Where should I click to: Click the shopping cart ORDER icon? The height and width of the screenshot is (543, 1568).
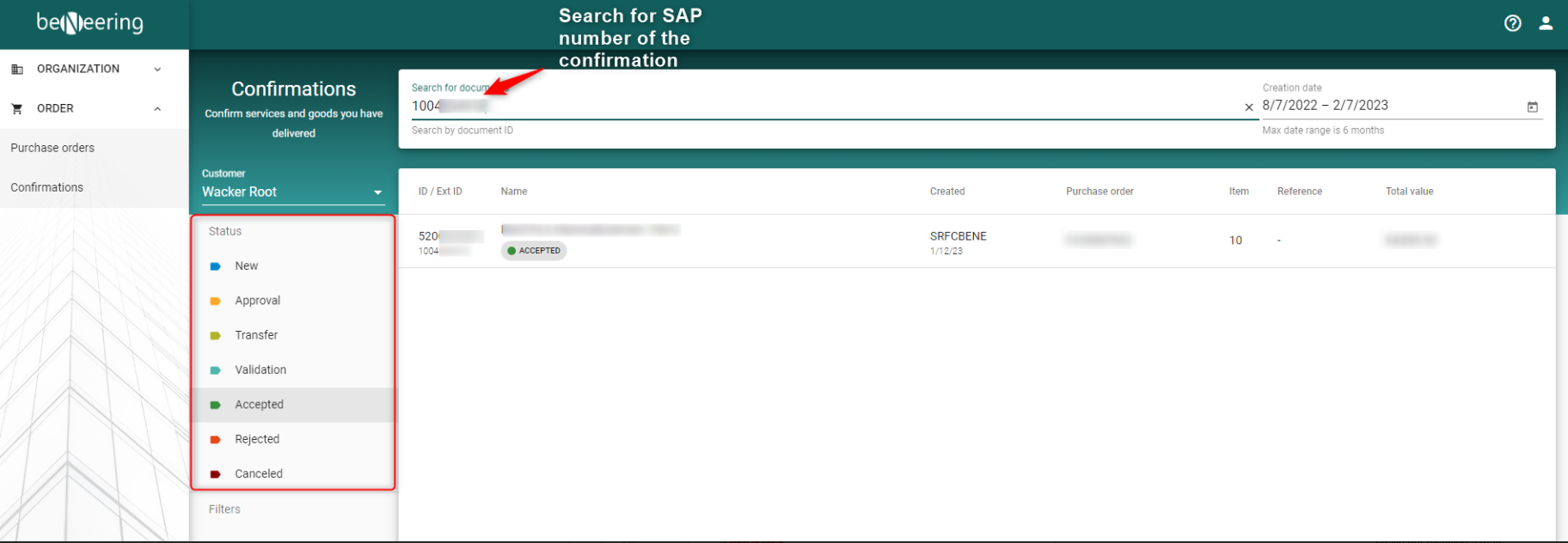[x=16, y=109]
